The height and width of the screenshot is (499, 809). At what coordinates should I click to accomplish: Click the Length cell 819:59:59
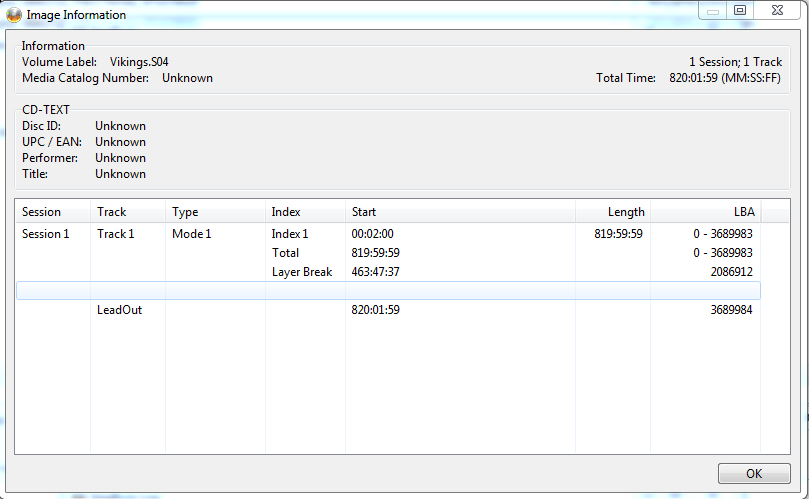(x=618, y=234)
